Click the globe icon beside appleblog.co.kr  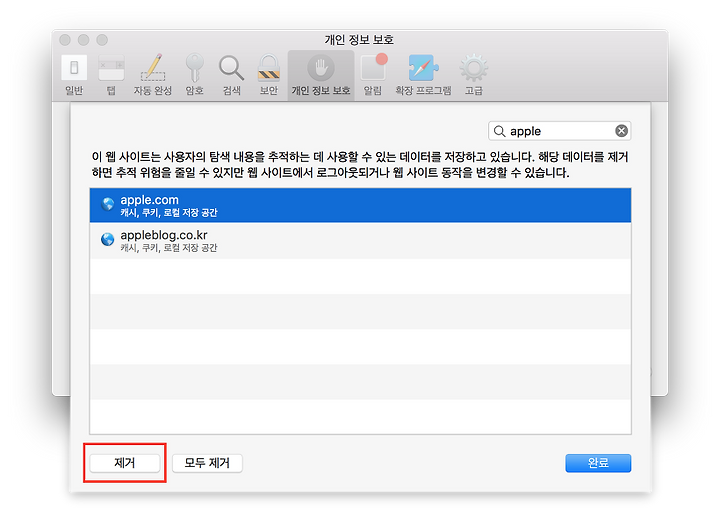coord(107,239)
